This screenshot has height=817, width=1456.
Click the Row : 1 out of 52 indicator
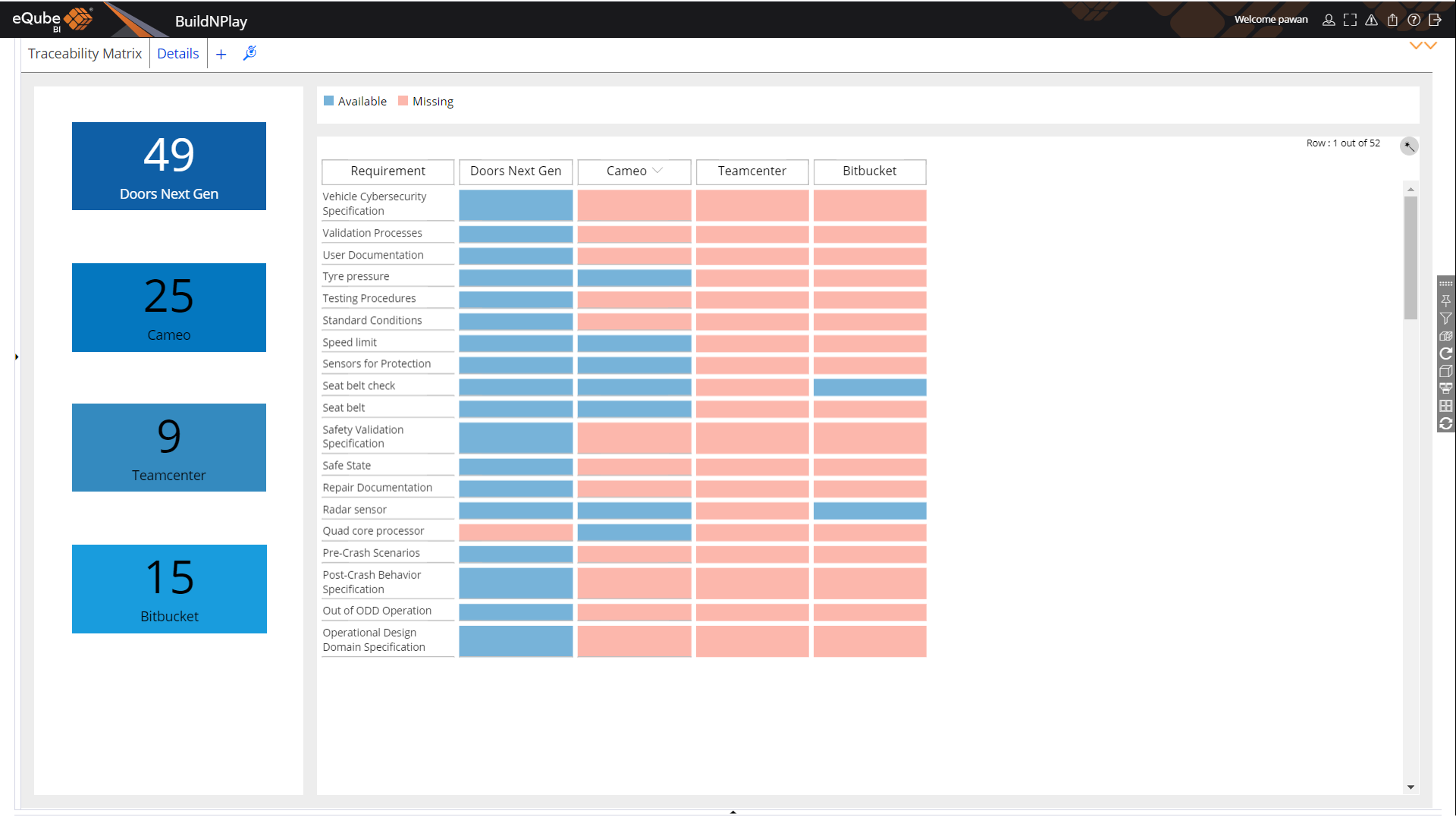click(1343, 143)
